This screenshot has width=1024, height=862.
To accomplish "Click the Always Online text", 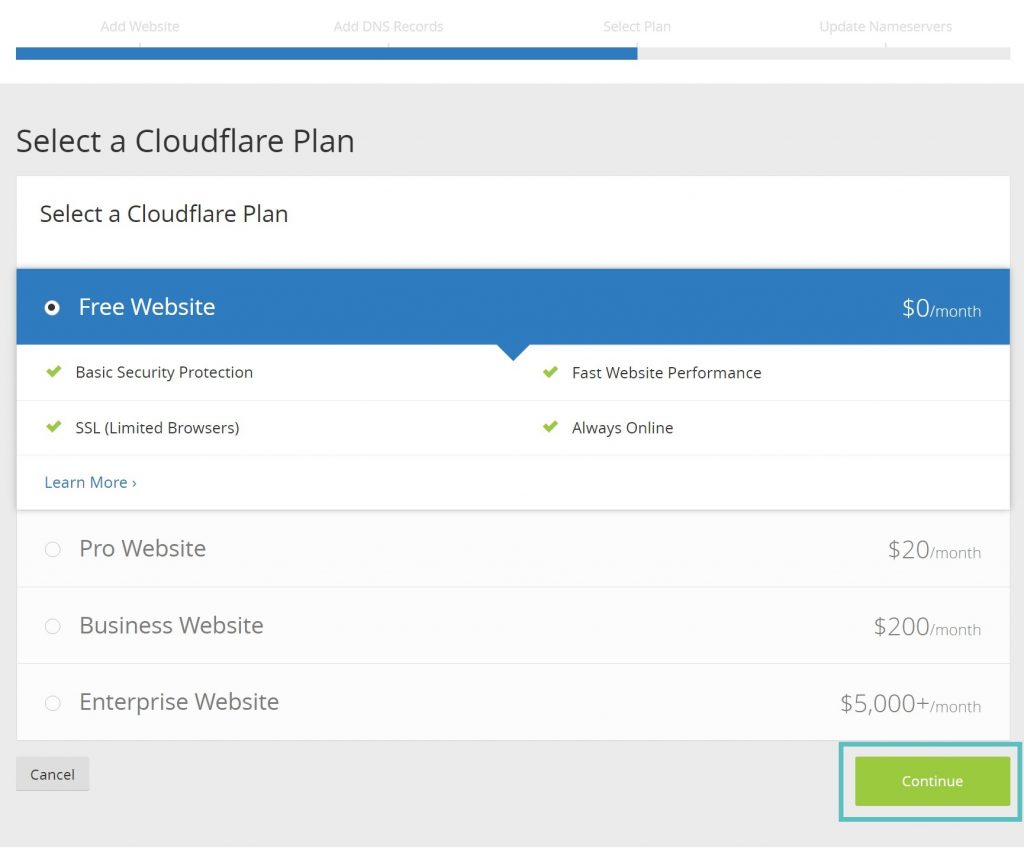I will click(x=622, y=428).
